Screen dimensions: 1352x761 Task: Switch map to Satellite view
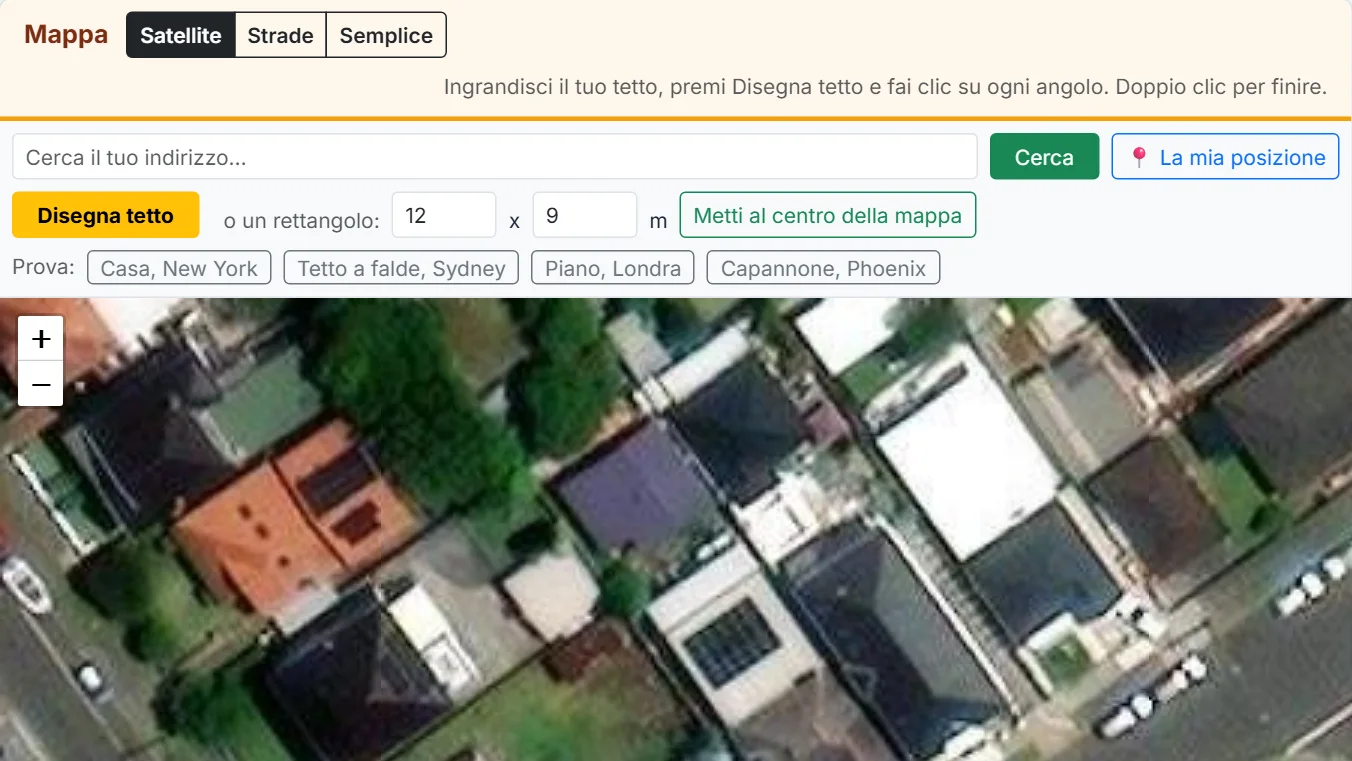(181, 35)
